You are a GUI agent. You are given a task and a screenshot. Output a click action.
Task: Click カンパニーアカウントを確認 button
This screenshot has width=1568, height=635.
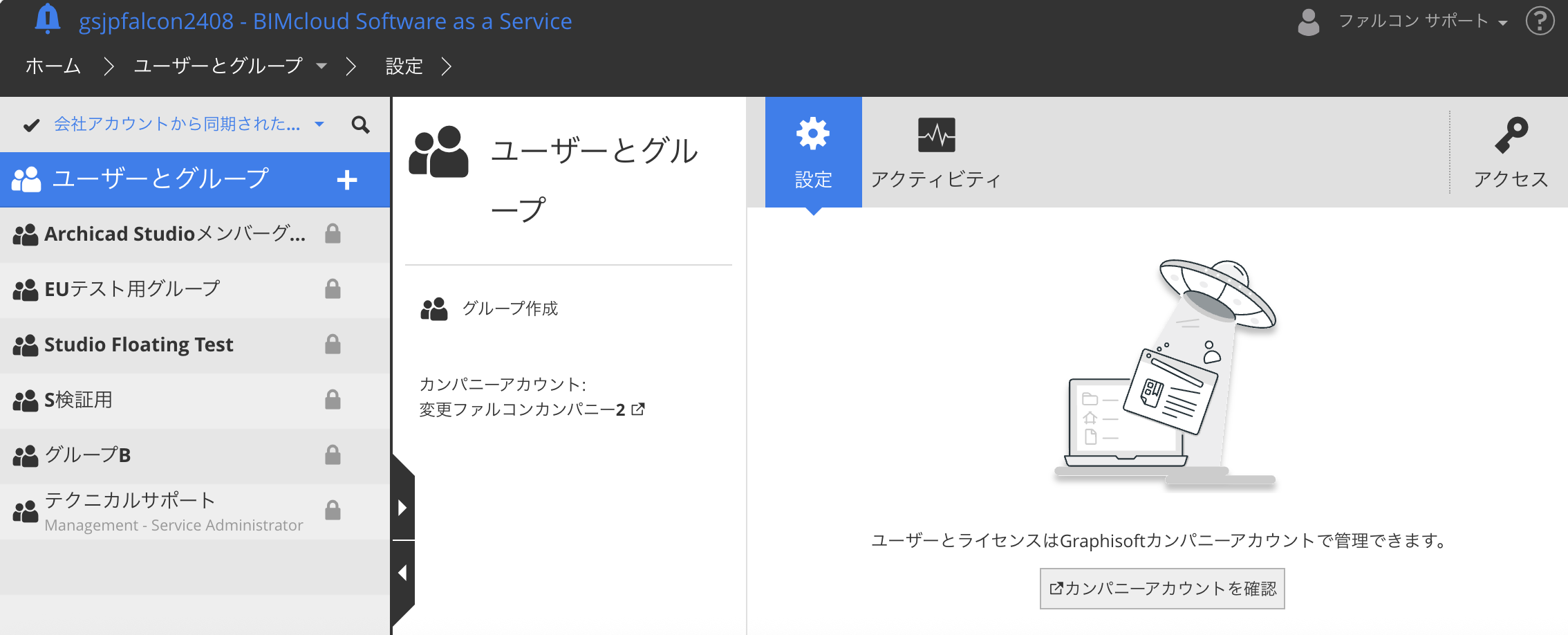[x=1162, y=589]
